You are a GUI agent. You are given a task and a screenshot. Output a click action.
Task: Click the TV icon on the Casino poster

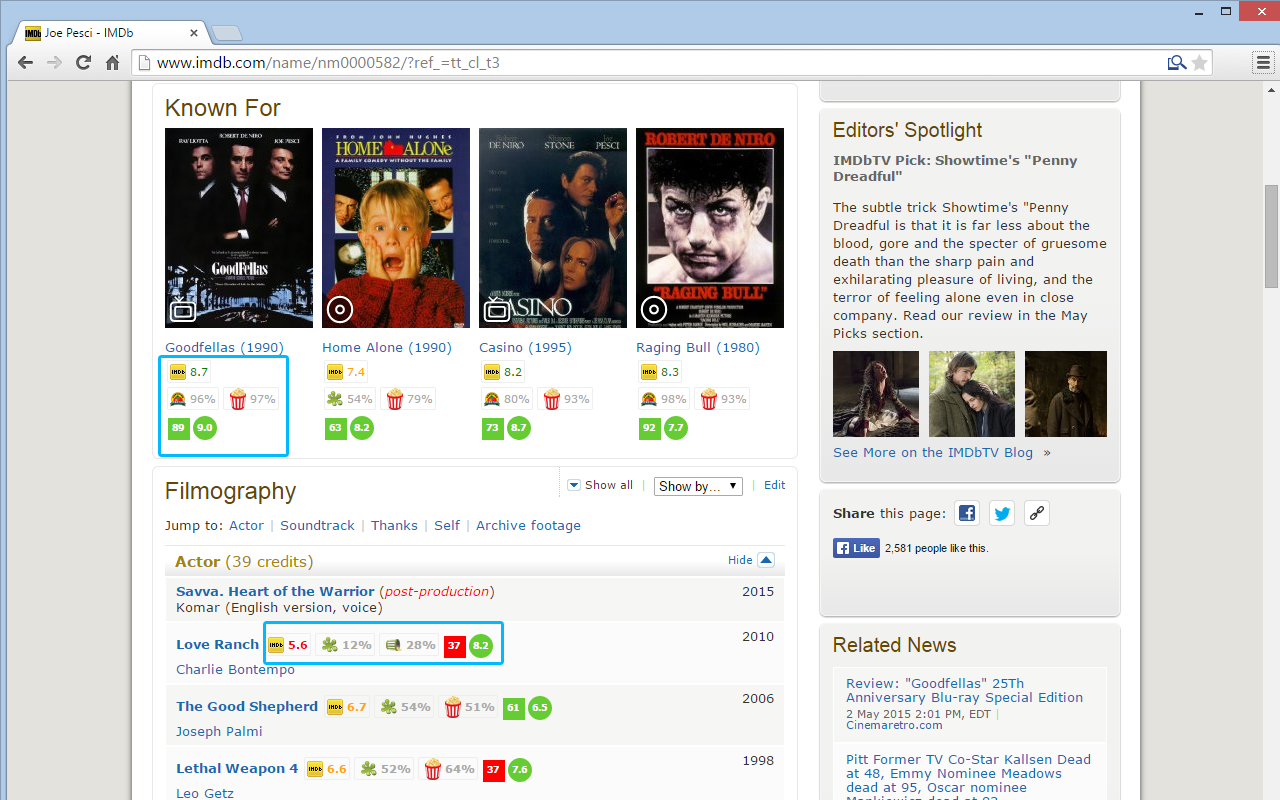(496, 309)
